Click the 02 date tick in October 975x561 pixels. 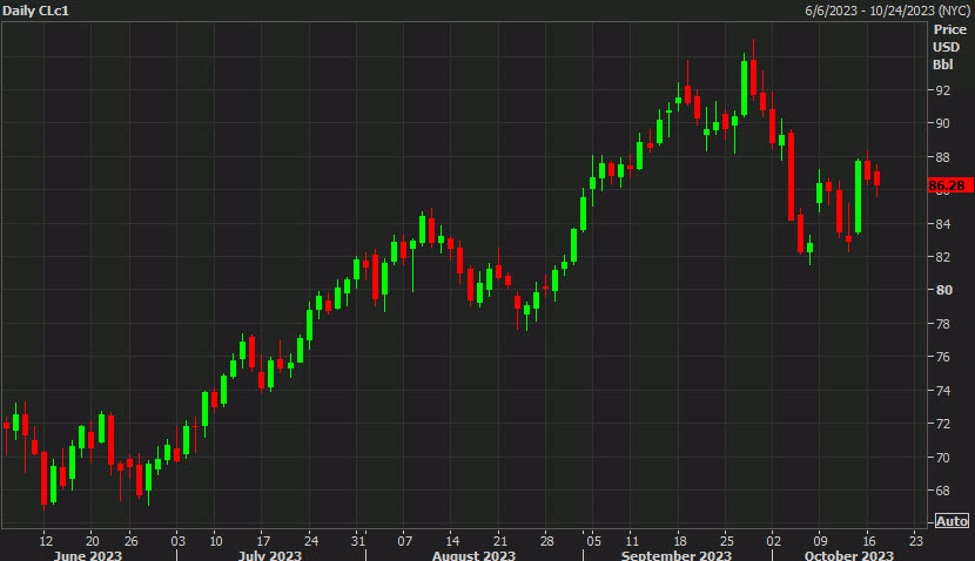point(774,540)
